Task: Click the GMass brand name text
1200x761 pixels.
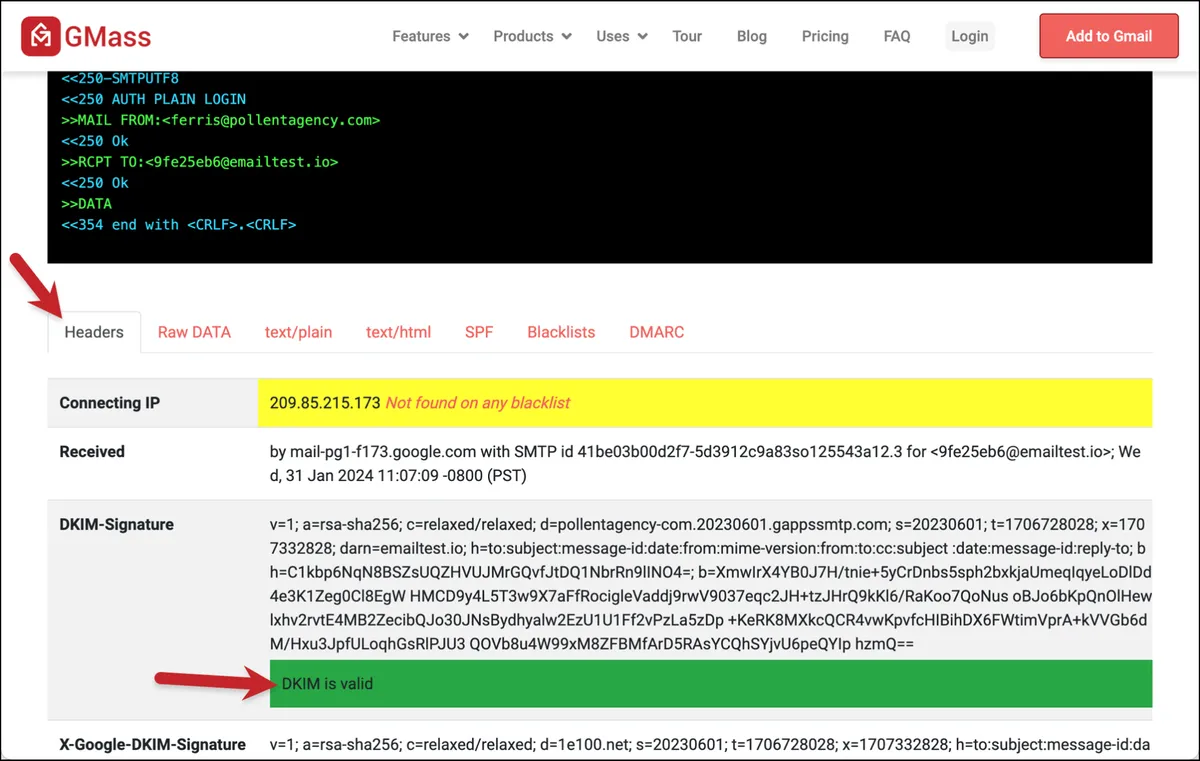Action: coord(108,37)
